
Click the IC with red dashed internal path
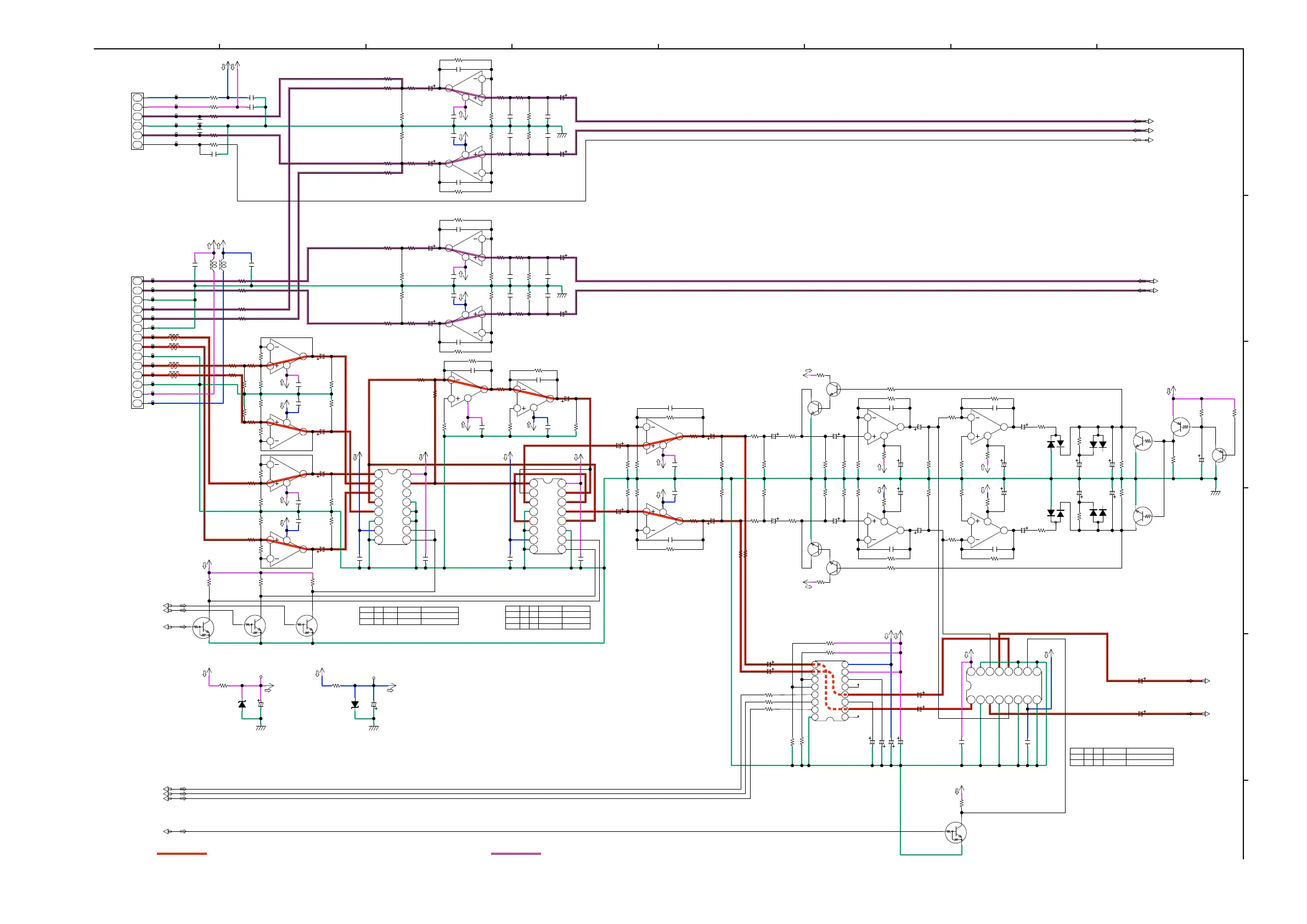pyautogui.click(x=830, y=691)
